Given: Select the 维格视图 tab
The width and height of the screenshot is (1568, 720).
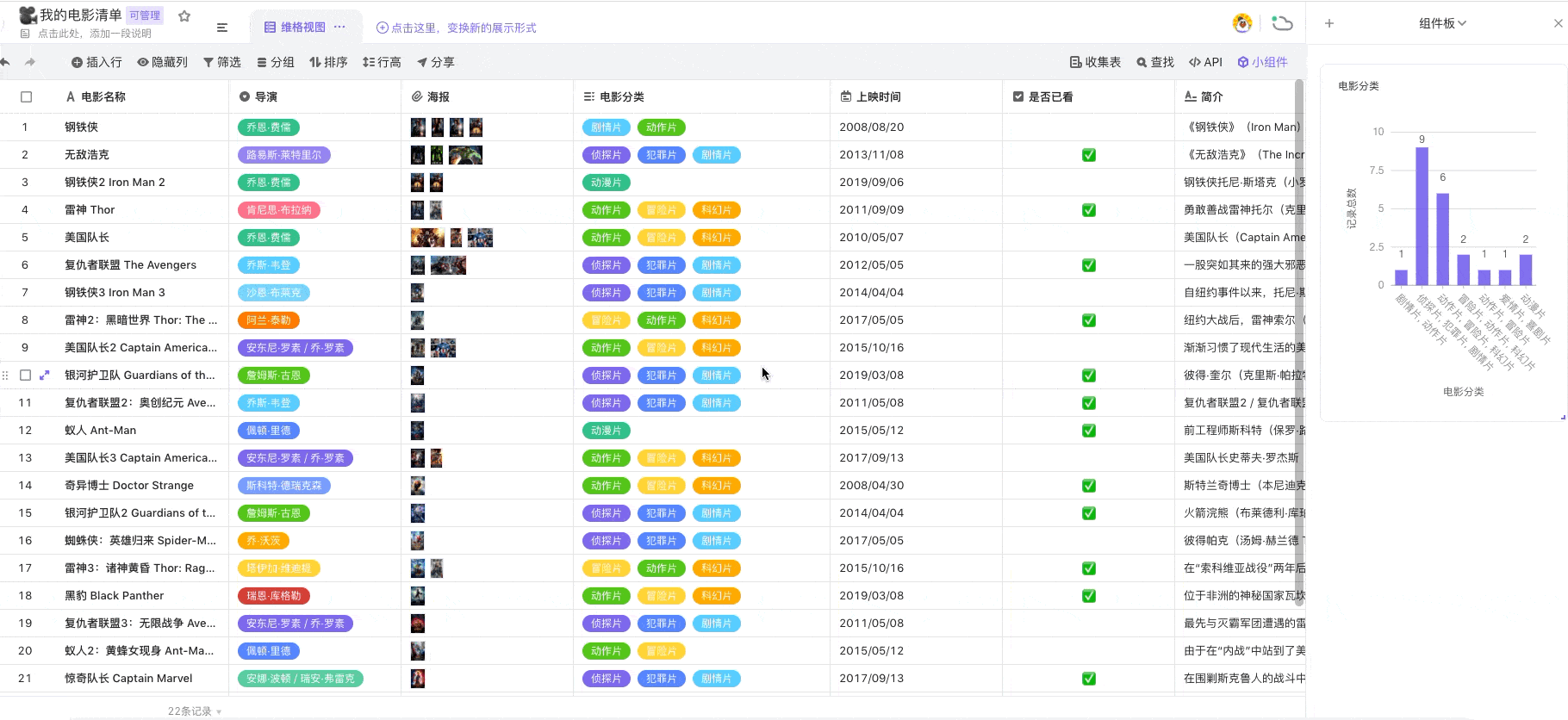Looking at the screenshot, I should [x=296, y=27].
